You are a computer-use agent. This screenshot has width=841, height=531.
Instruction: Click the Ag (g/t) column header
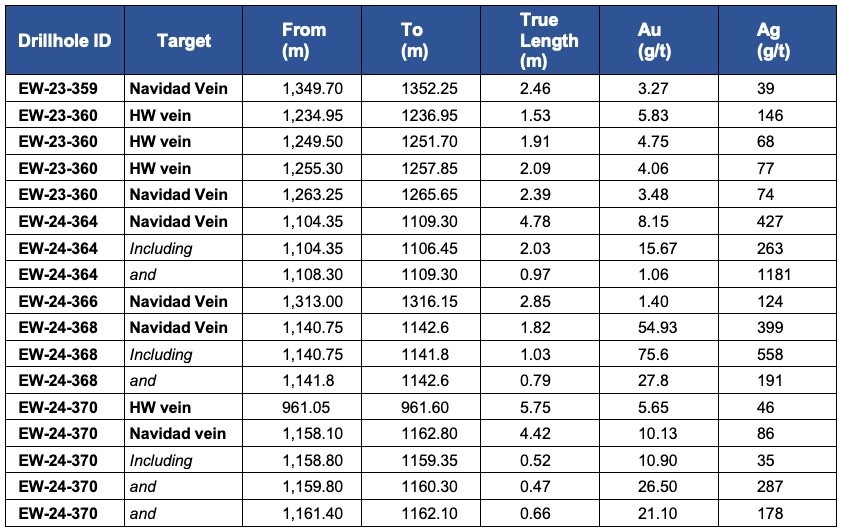773,40
